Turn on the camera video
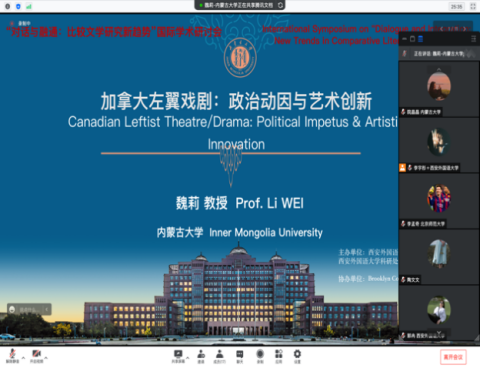Image resolution: width=480 pixels, height=369 pixels. pyautogui.click(x=36, y=356)
